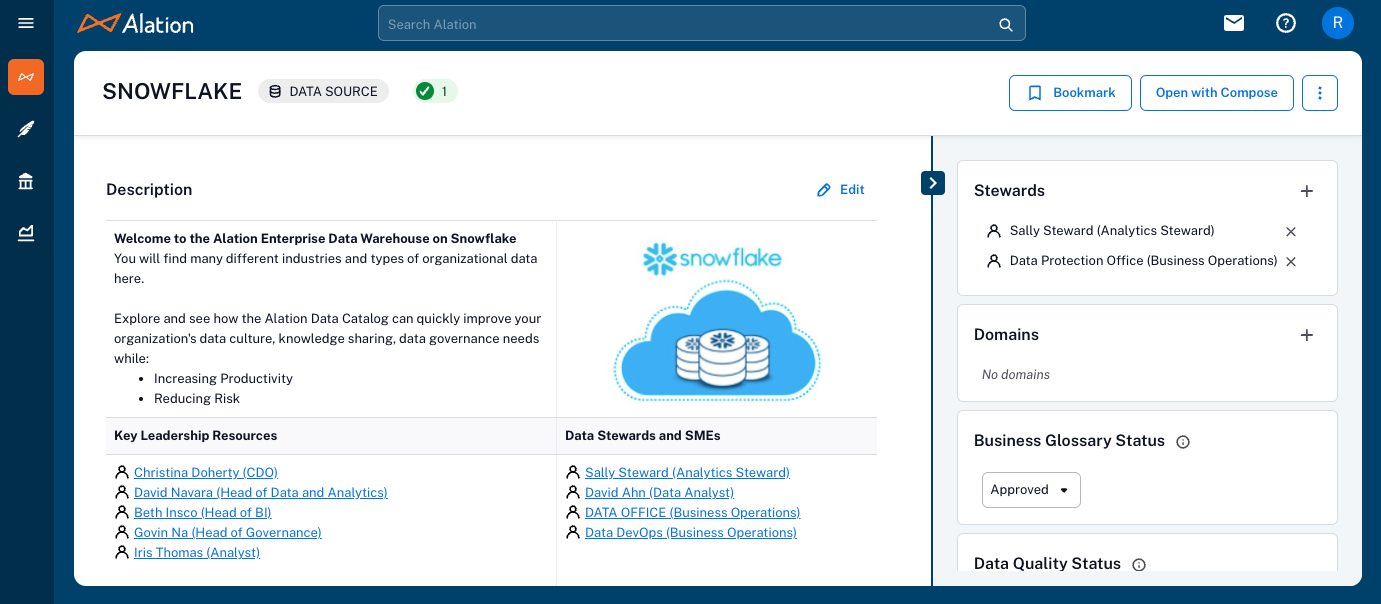Remove Data Protection Office from Stewards

click(x=1290, y=262)
